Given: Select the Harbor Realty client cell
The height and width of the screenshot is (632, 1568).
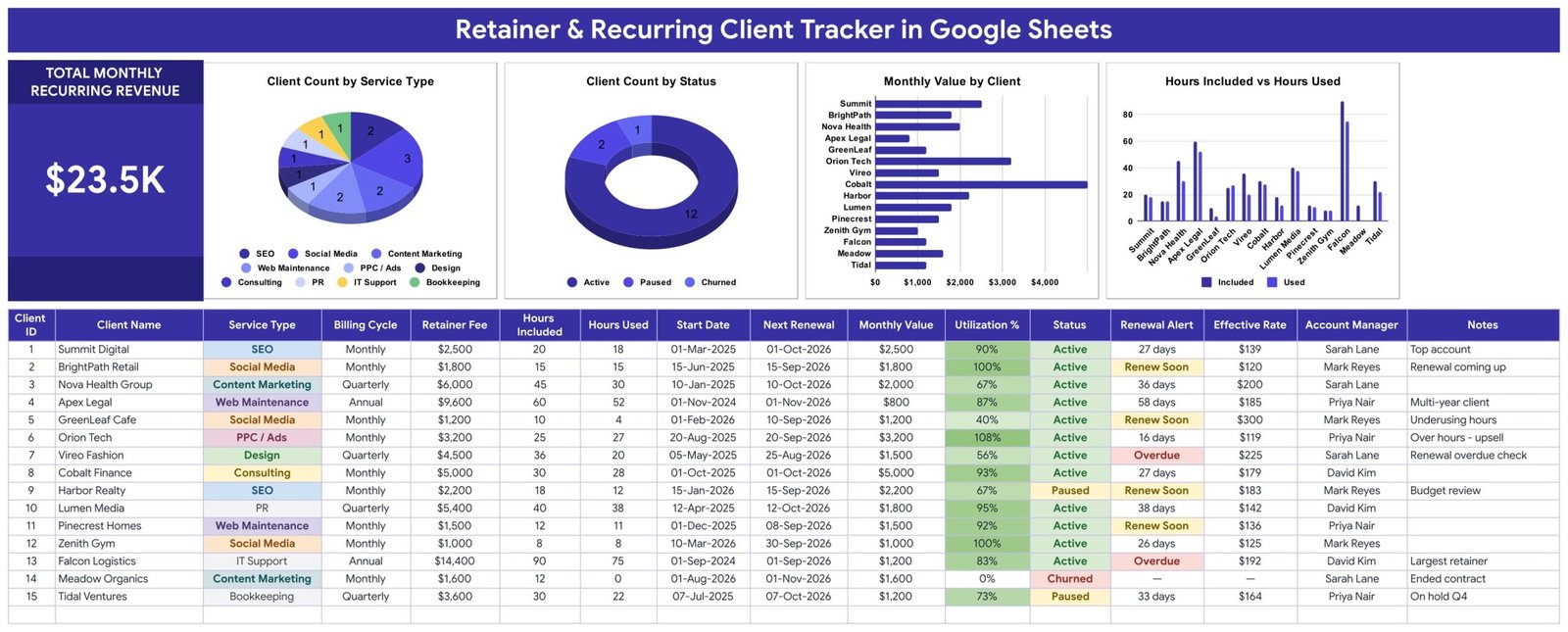Looking at the screenshot, I should coord(128,491).
